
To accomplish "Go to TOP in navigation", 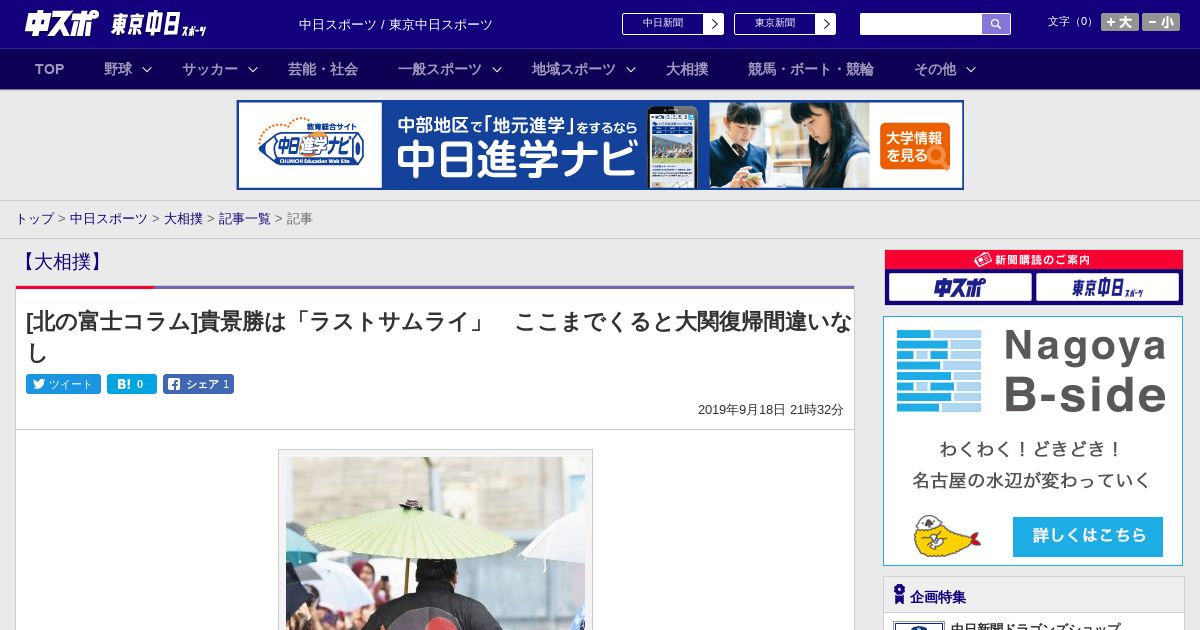I will pyautogui.click(x=50, y=69).
